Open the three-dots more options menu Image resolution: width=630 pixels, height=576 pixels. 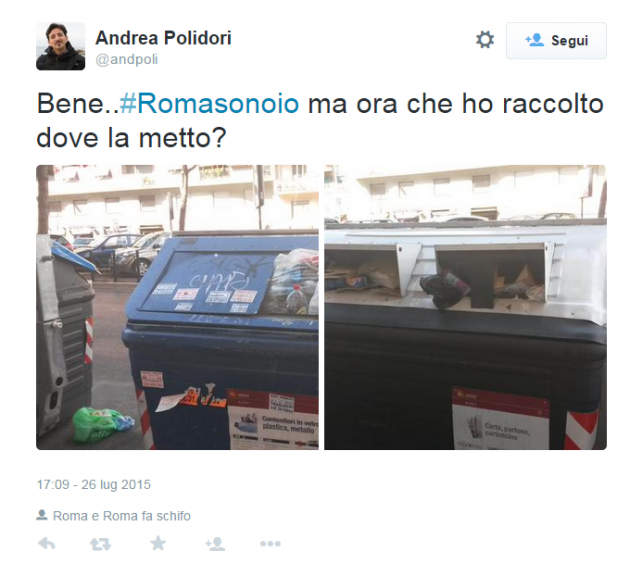tap(270, 544)
